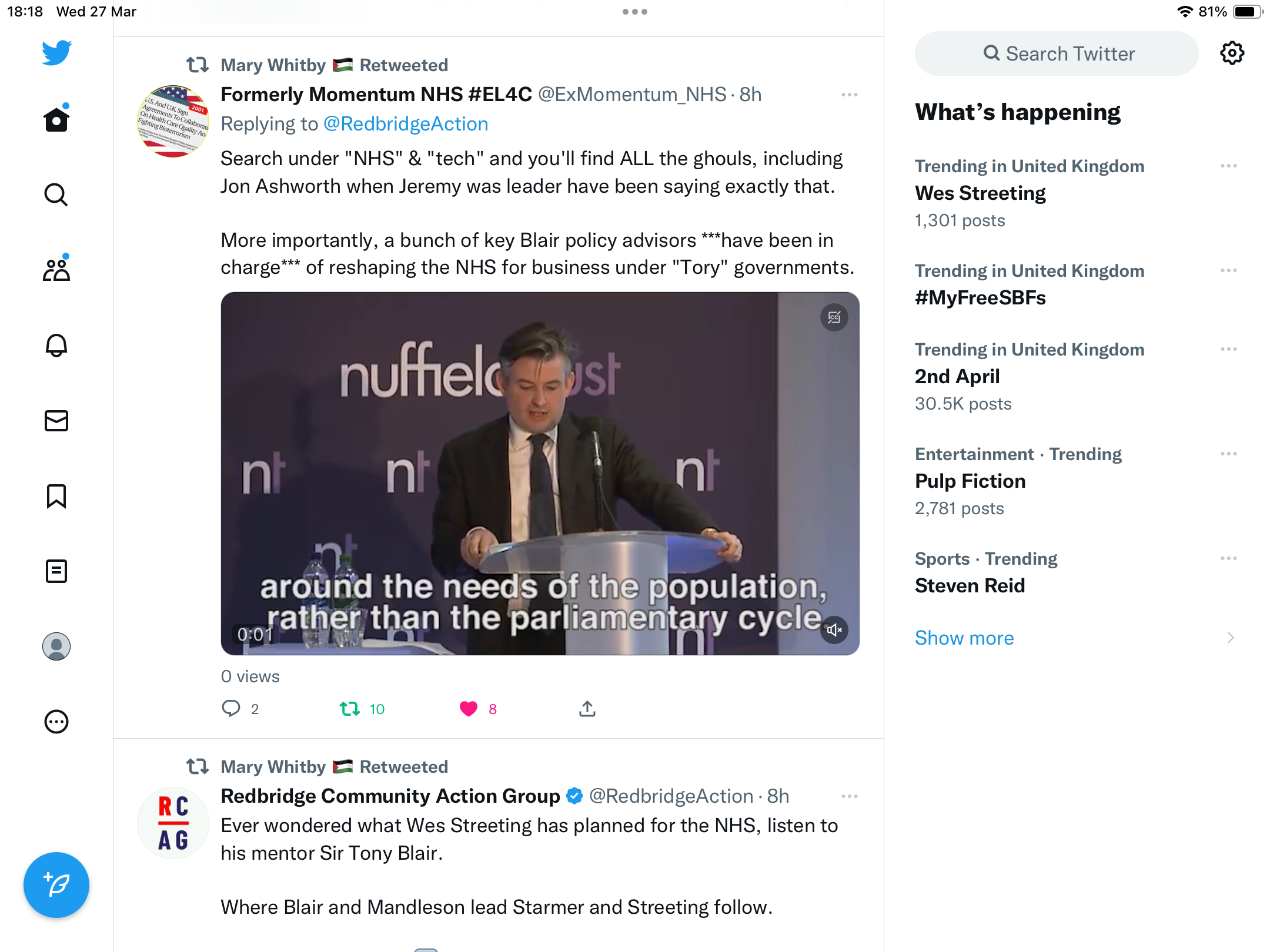The image size is (1270, 952).
Task: Tap the Wi-Fi icon in status bar
Action: coord(1184,12)
